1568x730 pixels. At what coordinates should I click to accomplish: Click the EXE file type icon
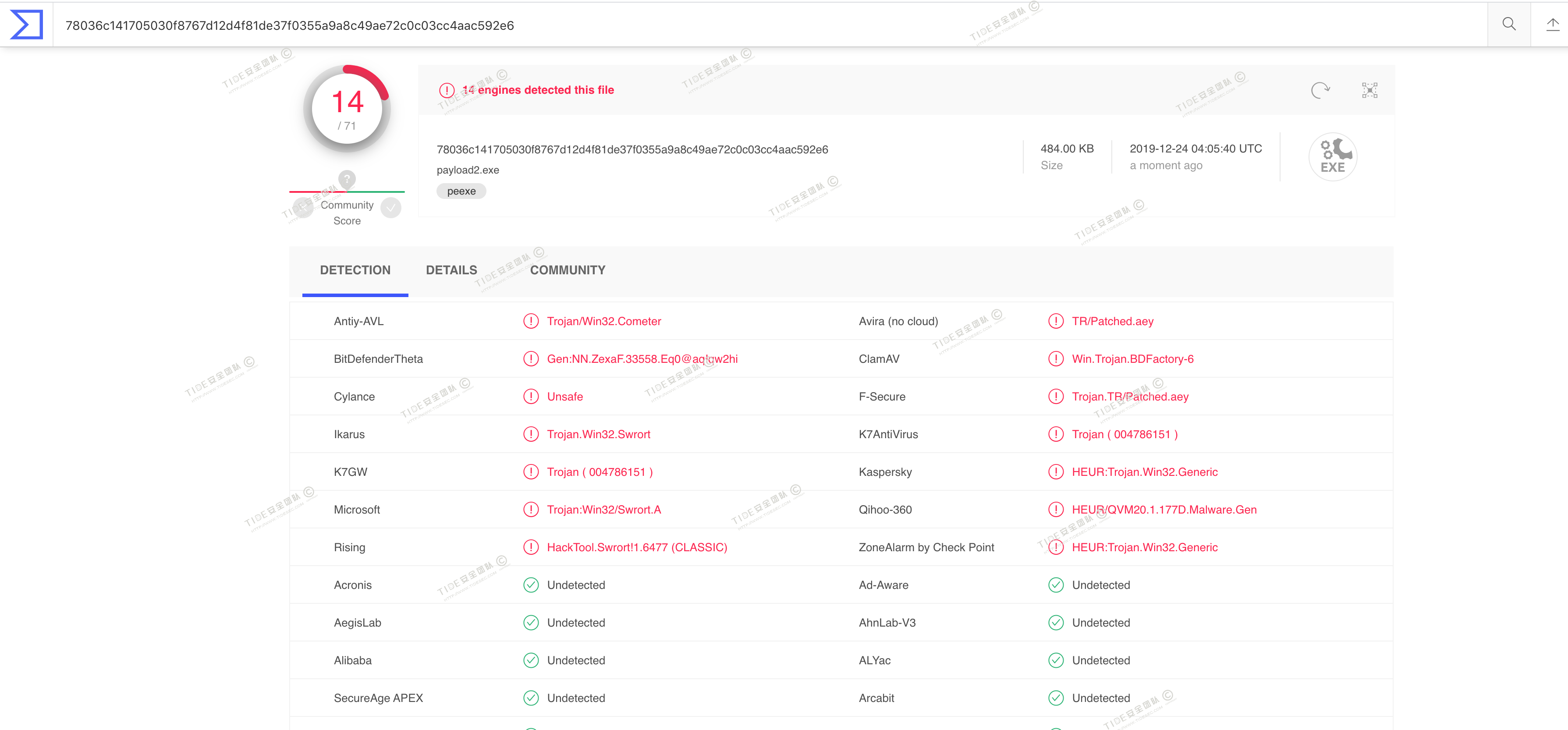tap(1332, 156)
